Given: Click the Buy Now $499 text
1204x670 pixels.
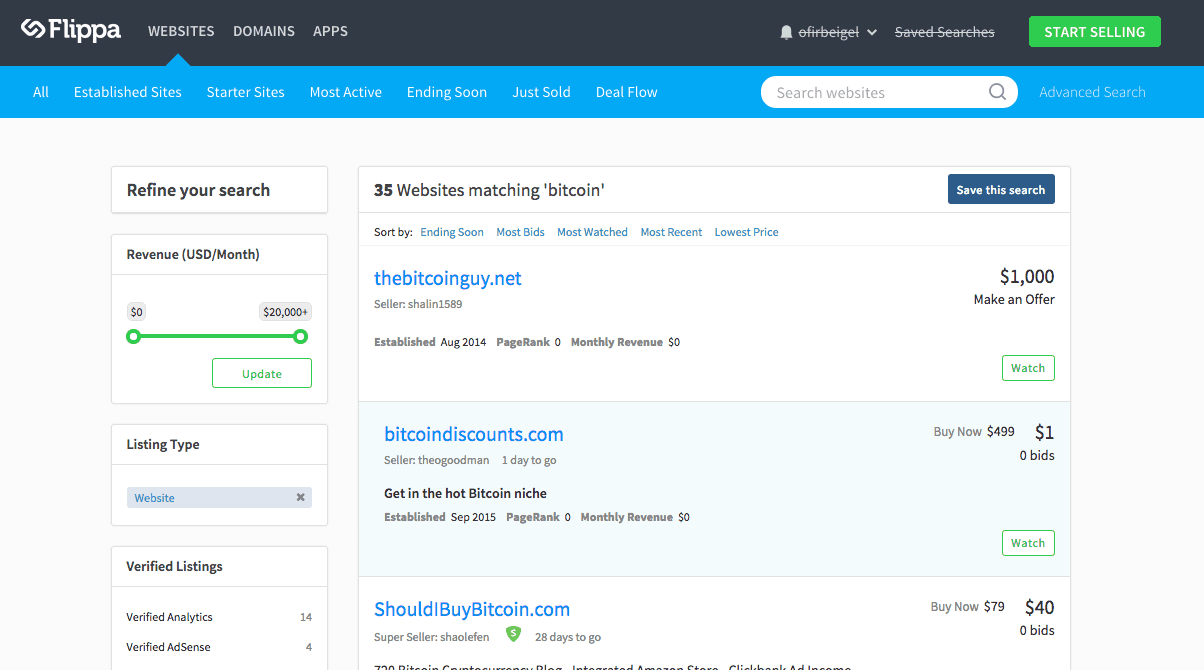Looking at the screenshot, I should click(x=974, y=432).
